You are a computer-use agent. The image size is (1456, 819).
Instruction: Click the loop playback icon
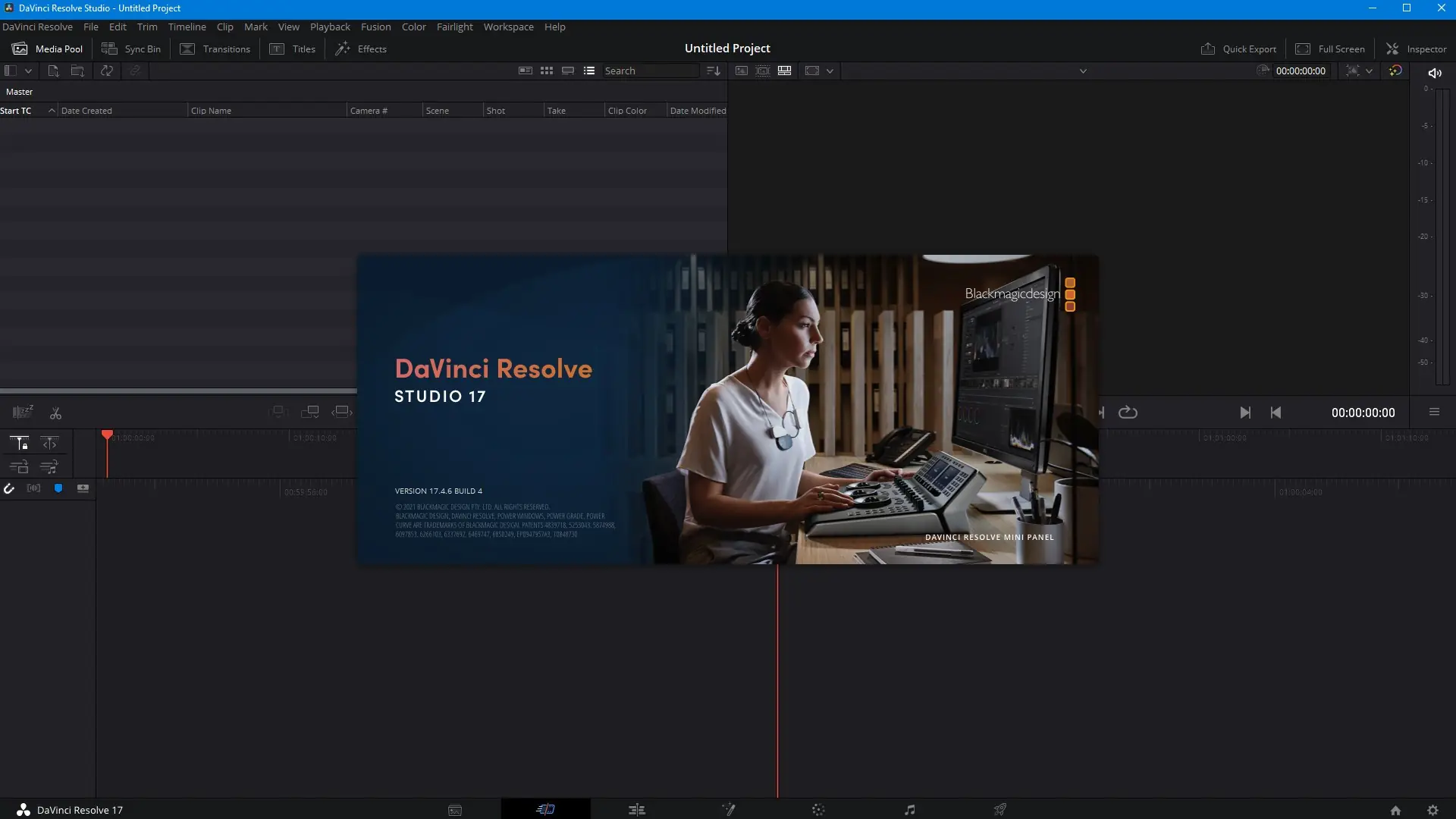pyautogui.click(x=1128, y=413)
